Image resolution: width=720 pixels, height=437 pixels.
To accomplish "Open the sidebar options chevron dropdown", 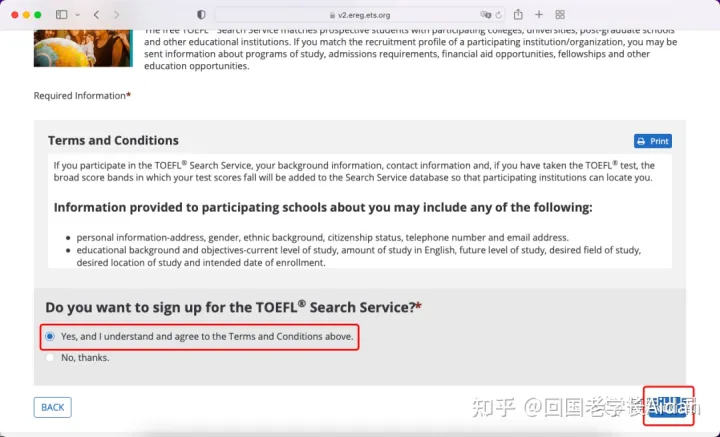I will [x=78, y=15].
